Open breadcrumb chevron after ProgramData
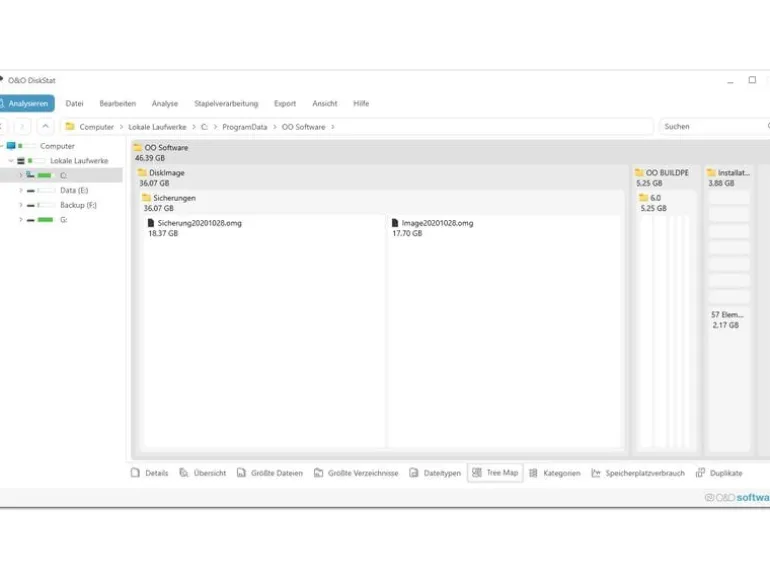770x578 pixels. pos(275,127)
